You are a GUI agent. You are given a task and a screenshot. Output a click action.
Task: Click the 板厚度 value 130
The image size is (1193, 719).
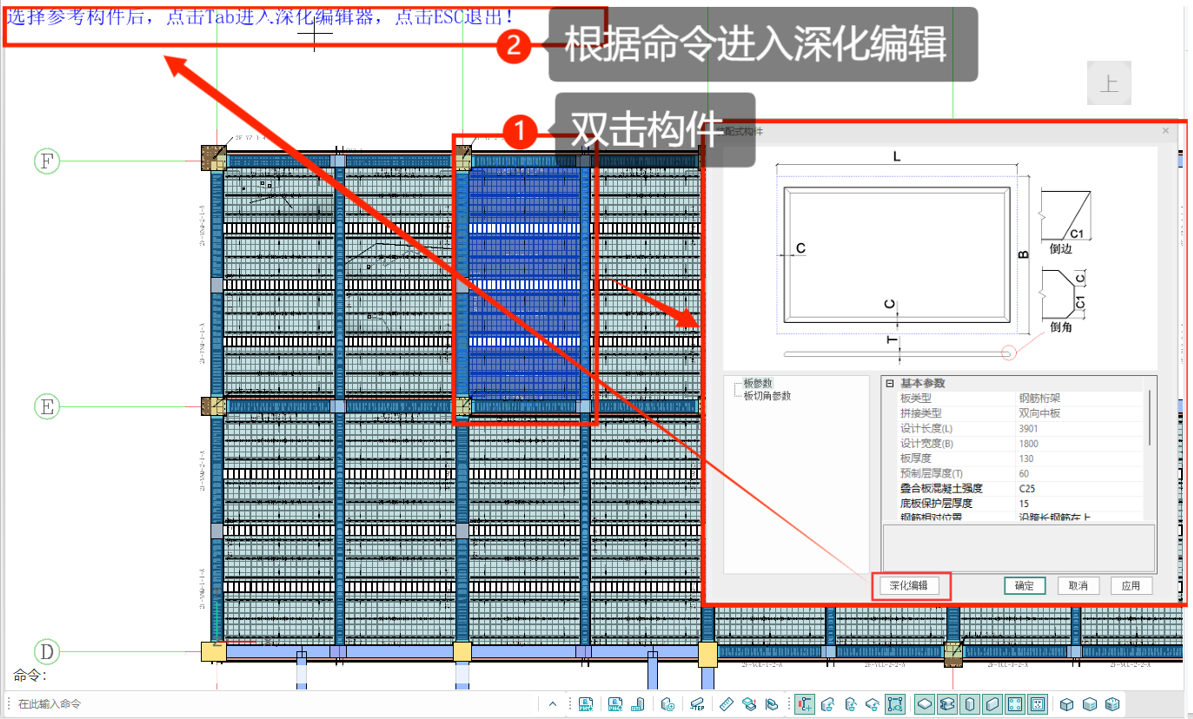tap(1079, 459)
